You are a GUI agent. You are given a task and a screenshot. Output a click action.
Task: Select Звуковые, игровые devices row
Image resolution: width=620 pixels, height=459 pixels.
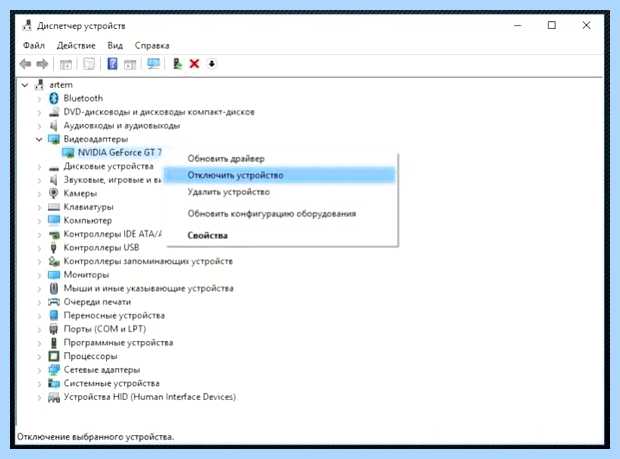[113, 180]
